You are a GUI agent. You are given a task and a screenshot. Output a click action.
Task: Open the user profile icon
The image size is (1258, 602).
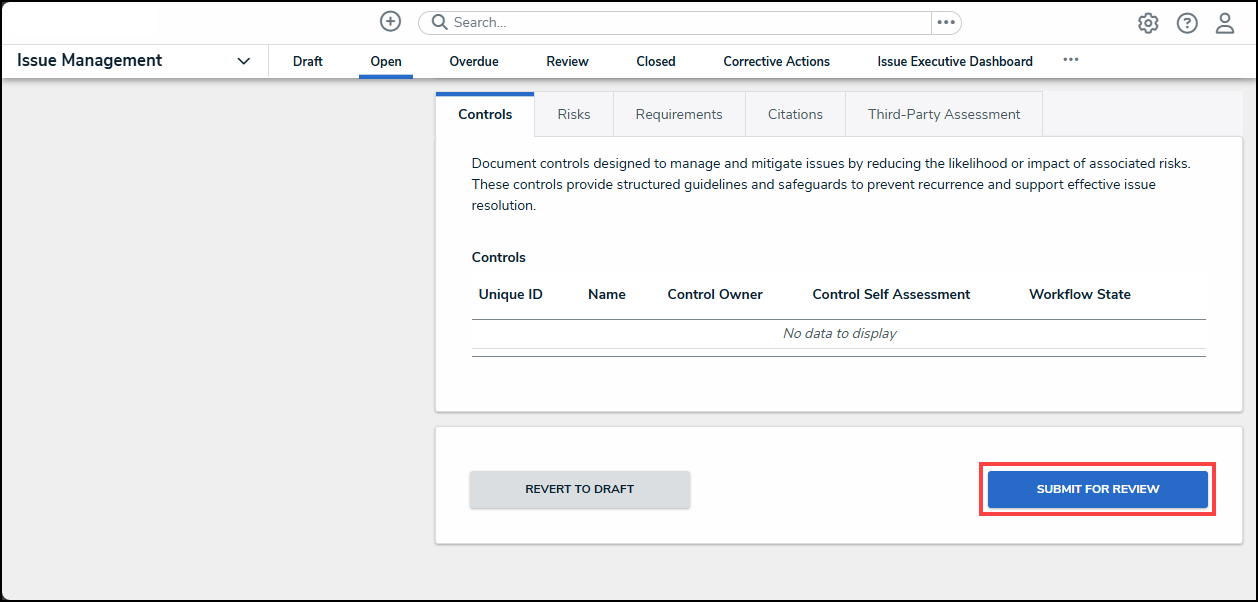[x=1225, y=23]
